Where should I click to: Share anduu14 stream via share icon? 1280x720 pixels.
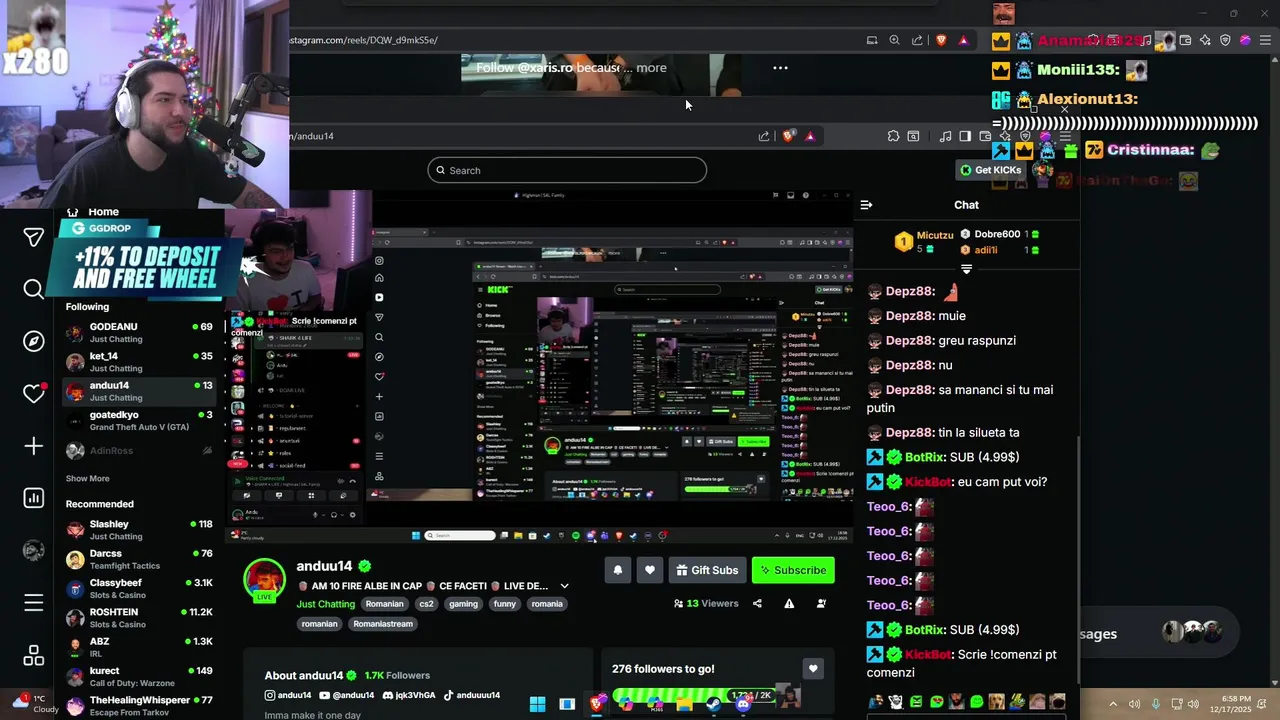[757, 603]
